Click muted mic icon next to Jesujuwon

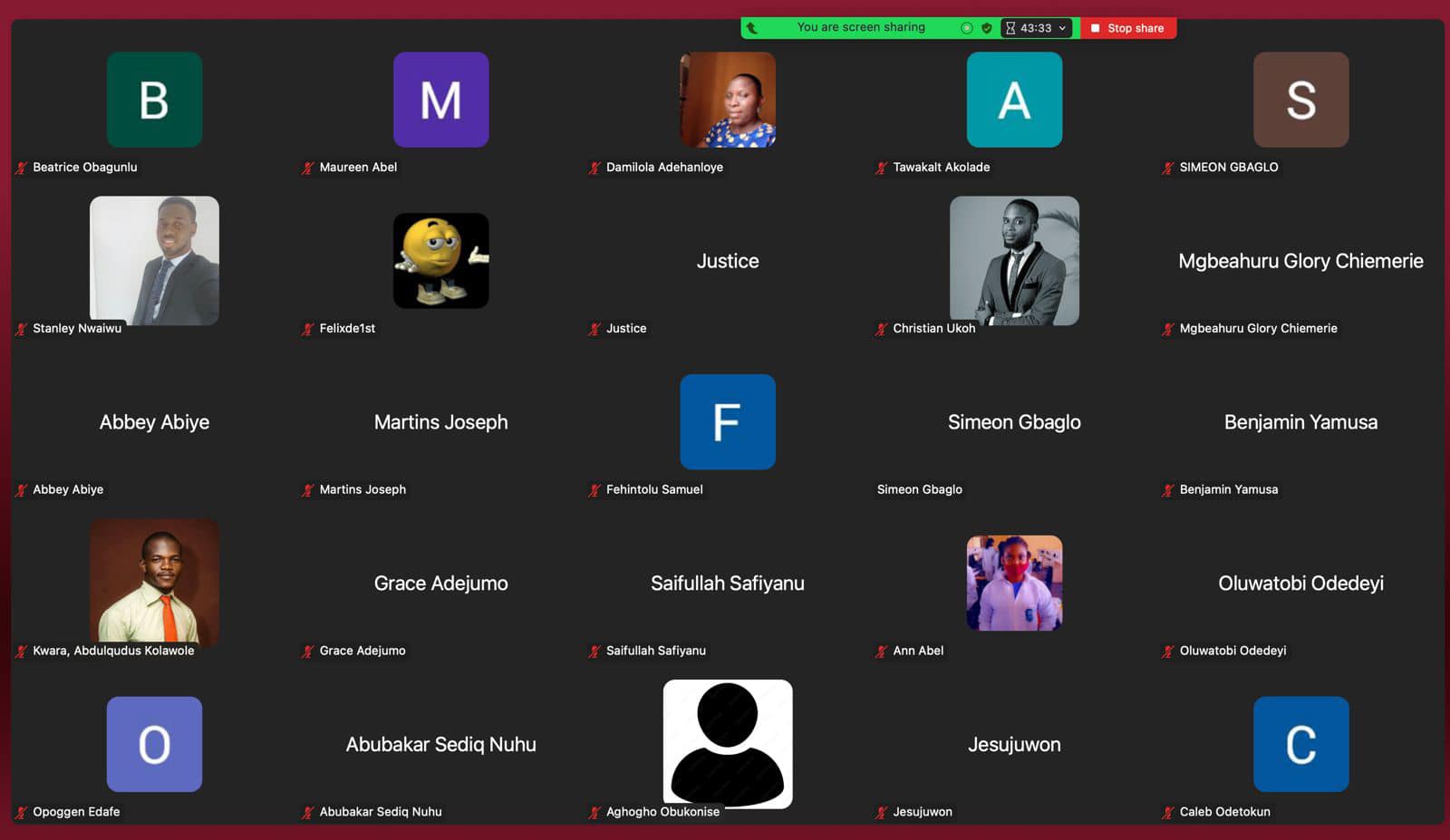882,813
